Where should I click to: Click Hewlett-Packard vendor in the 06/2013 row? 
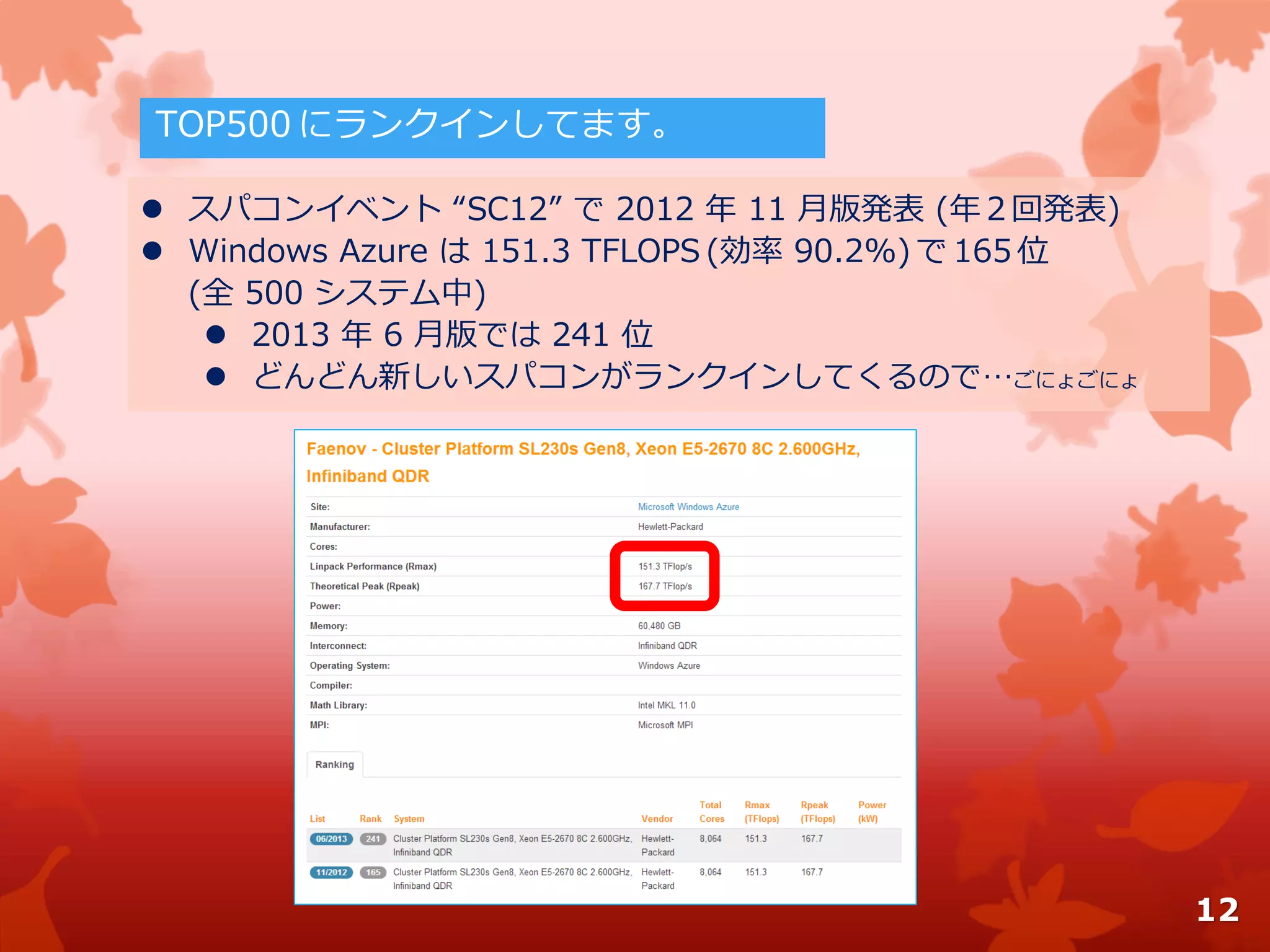coord(658,845)
